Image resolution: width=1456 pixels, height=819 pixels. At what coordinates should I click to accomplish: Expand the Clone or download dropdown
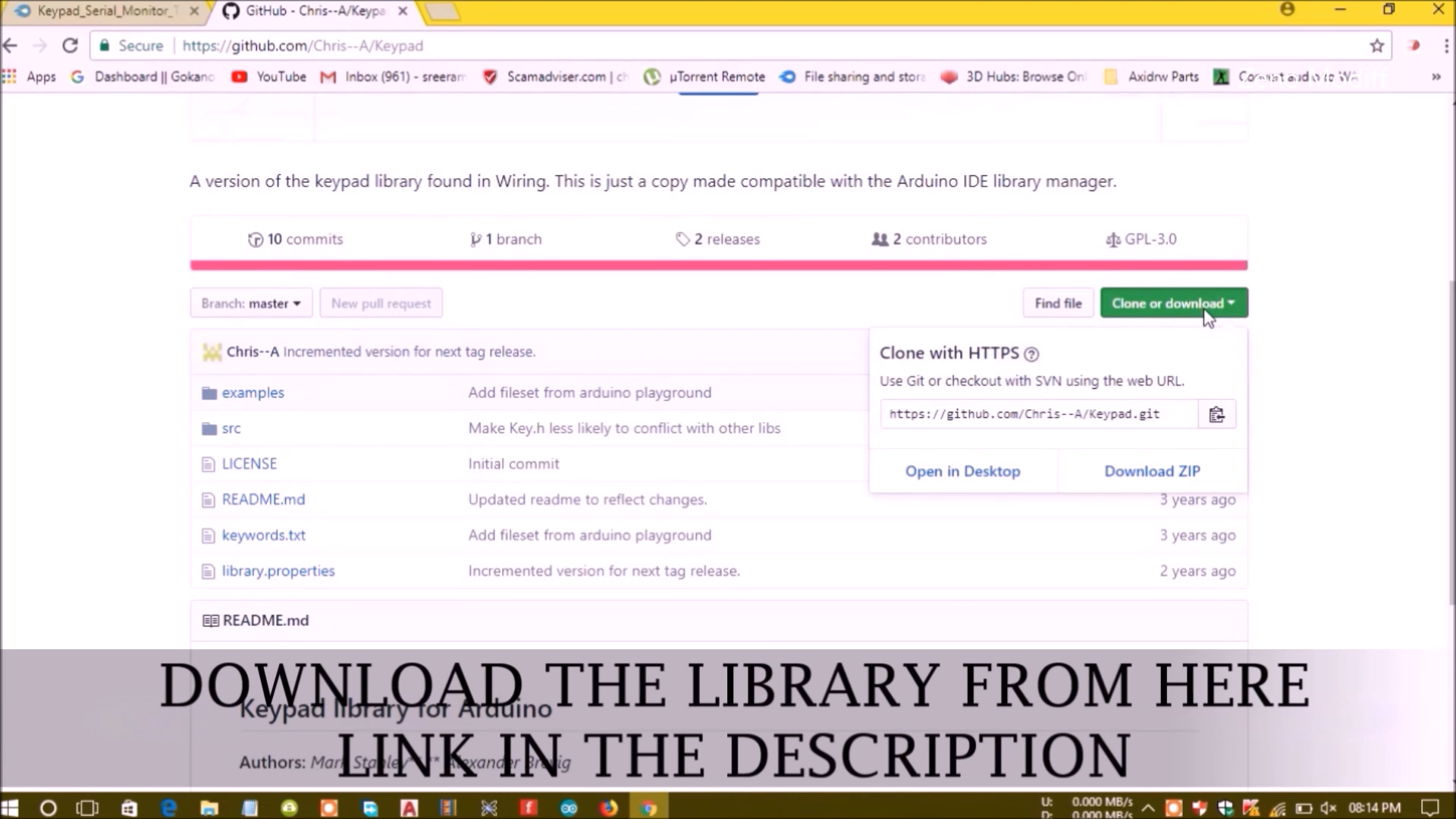1172,303
